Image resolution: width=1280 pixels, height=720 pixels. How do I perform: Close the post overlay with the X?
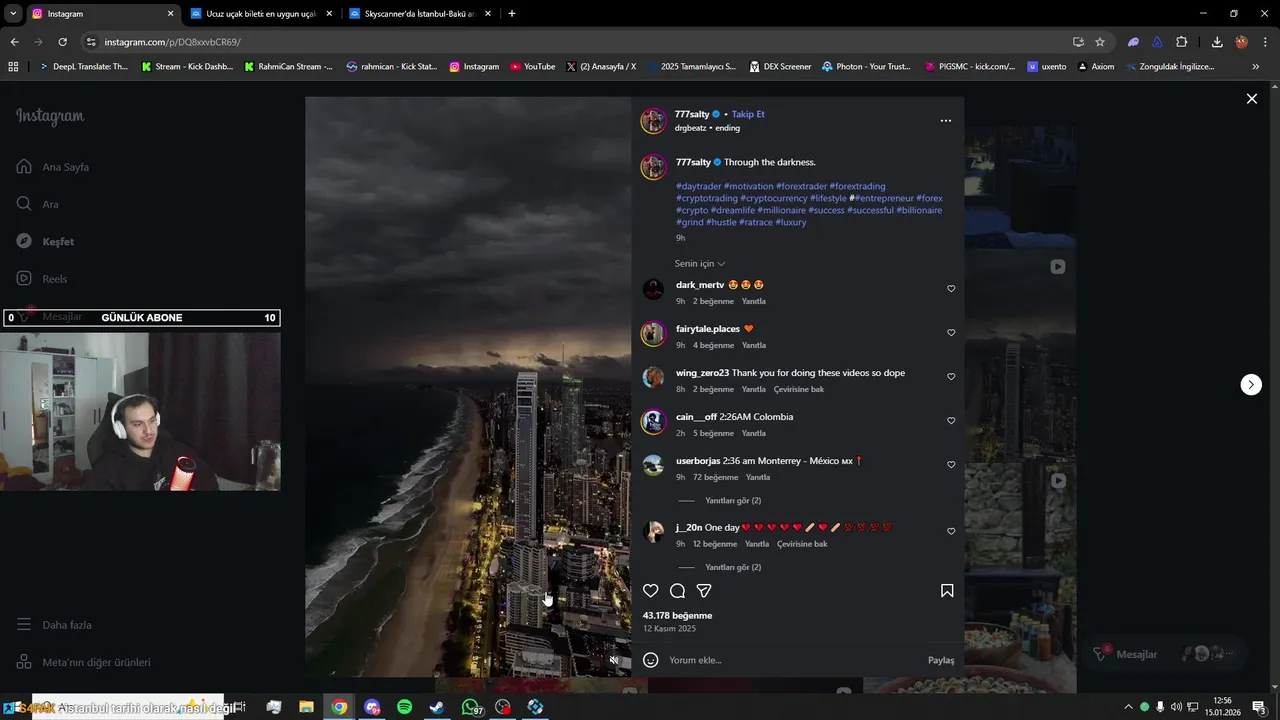1251,99
